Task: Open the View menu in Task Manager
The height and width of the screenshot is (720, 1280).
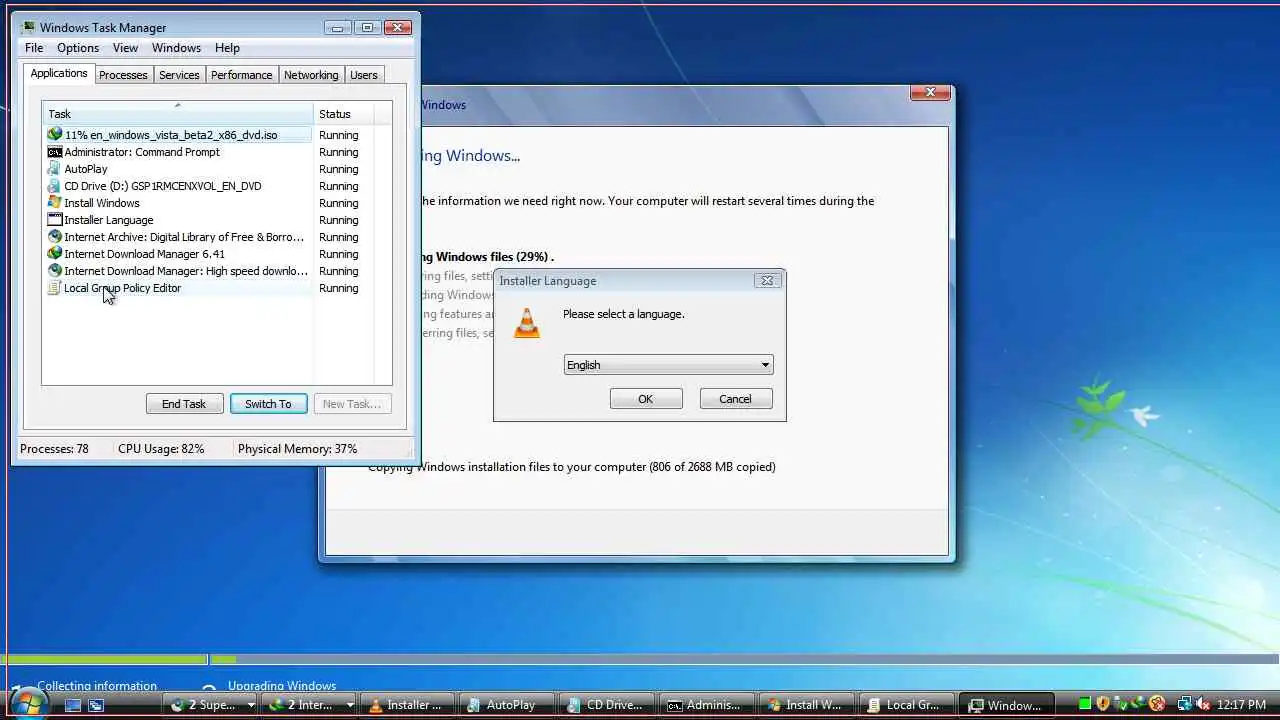Action: point(125,48)
